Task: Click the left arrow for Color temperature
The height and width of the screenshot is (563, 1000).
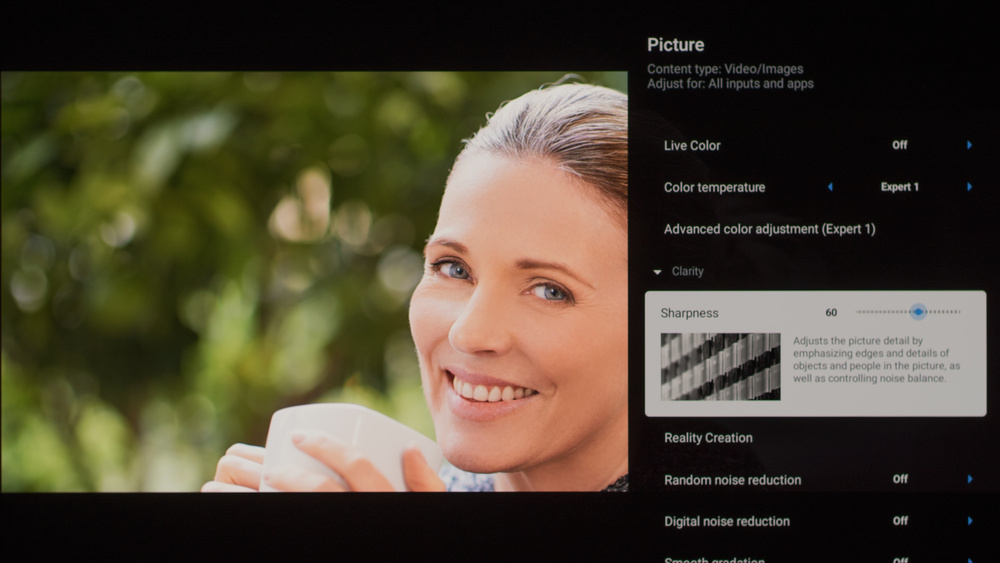Action: [x=830, y=187]
